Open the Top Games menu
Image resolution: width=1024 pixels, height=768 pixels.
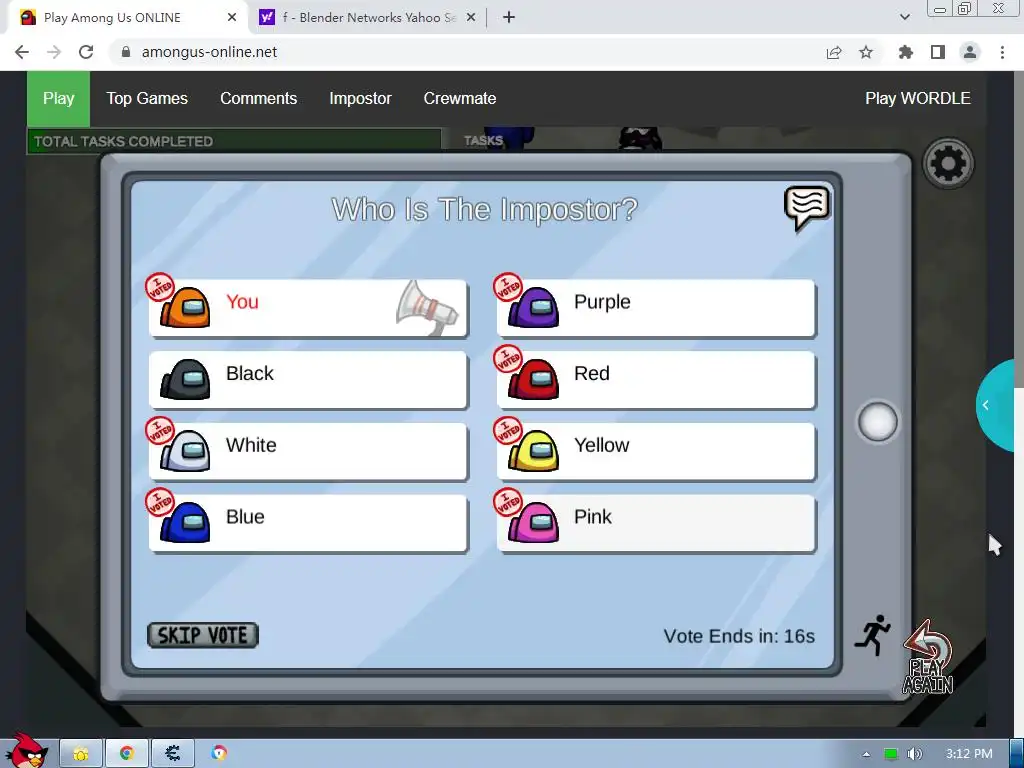tap(147, 99)
